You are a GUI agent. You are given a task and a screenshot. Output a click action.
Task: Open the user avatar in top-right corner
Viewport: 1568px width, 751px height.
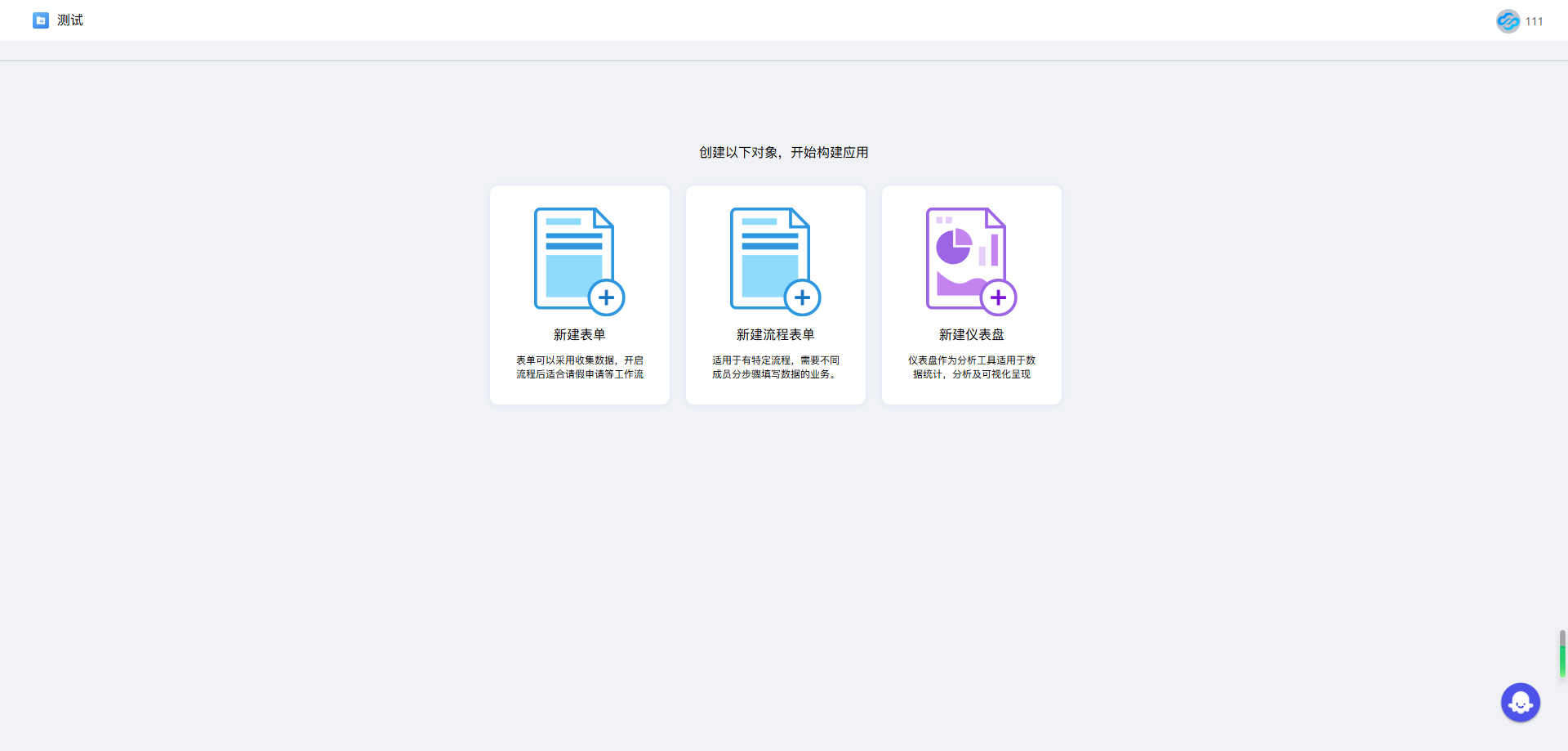click(1508, 21)
